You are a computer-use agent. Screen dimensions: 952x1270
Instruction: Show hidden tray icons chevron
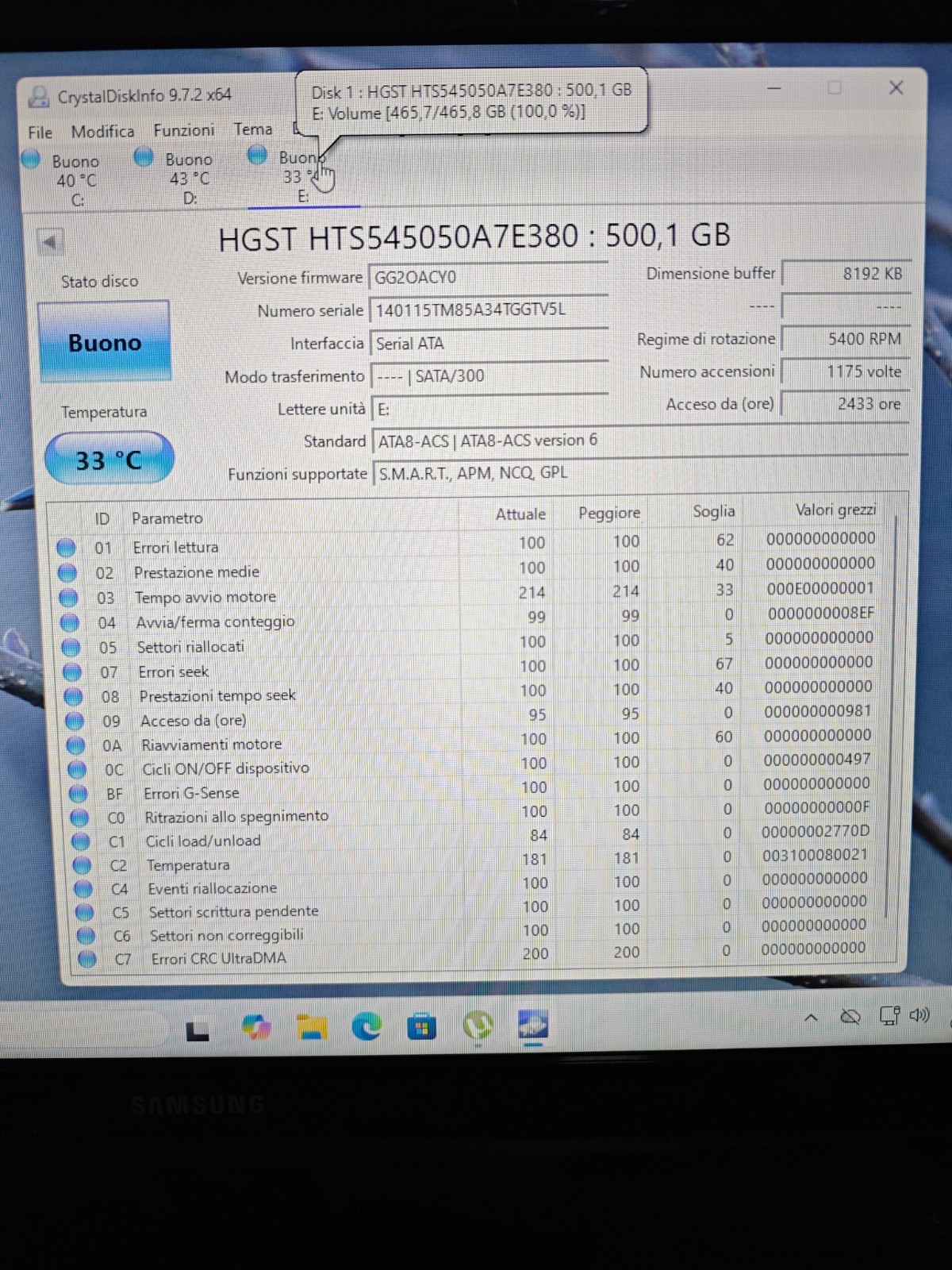pyautogui.click(x=811, y=1017)
